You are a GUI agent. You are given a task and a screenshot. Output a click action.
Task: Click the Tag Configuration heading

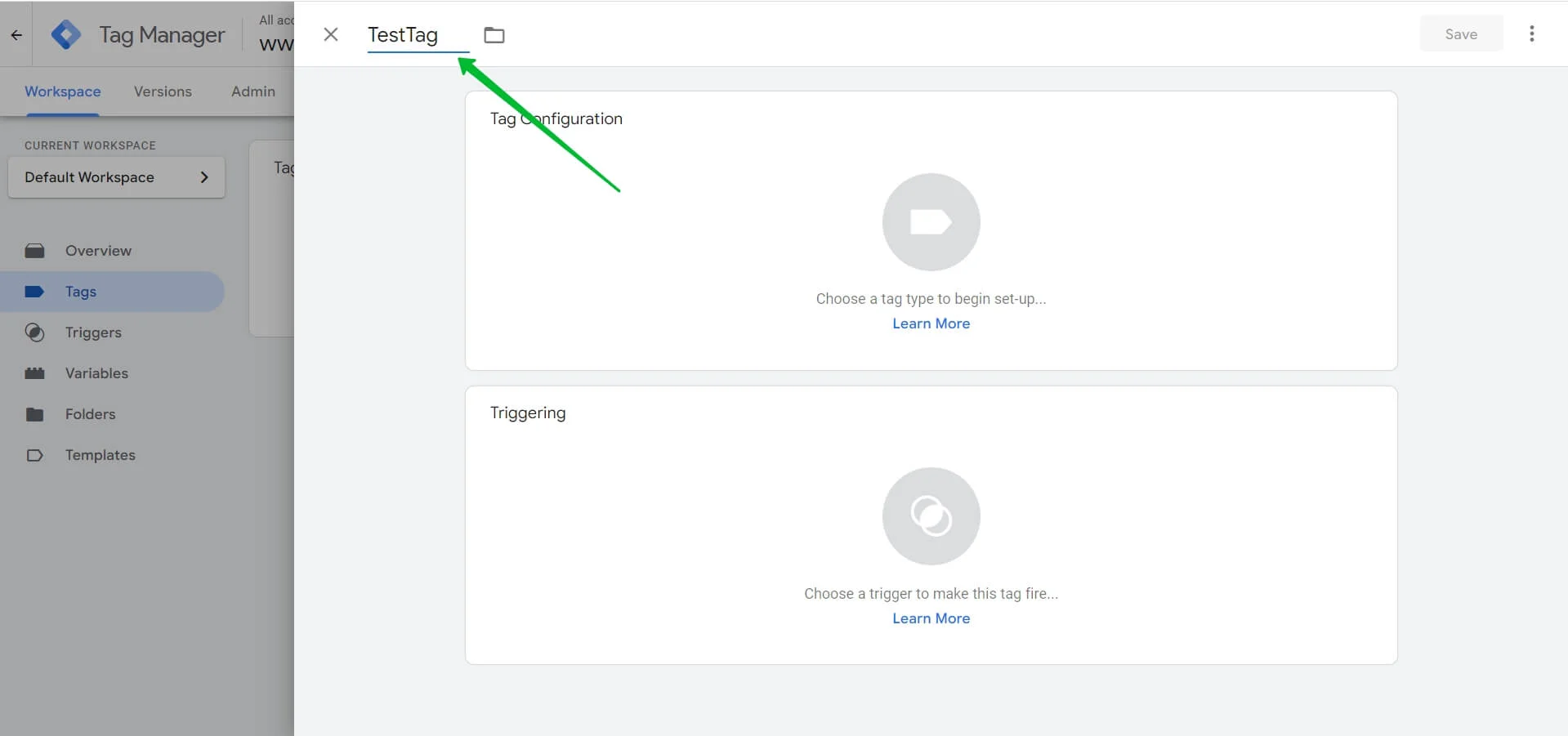tap(556, 118)
